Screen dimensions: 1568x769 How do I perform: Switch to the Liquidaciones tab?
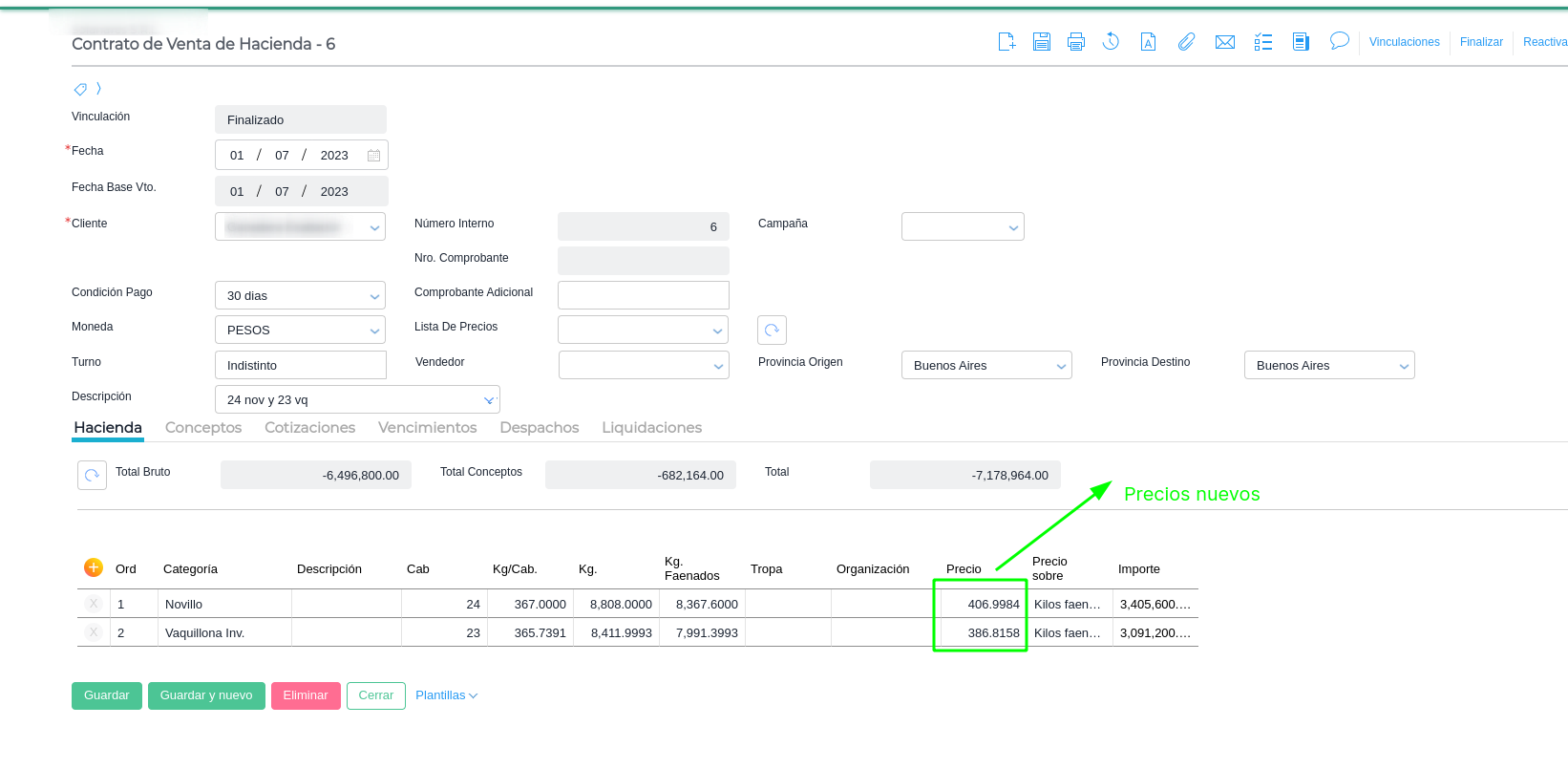651,428
